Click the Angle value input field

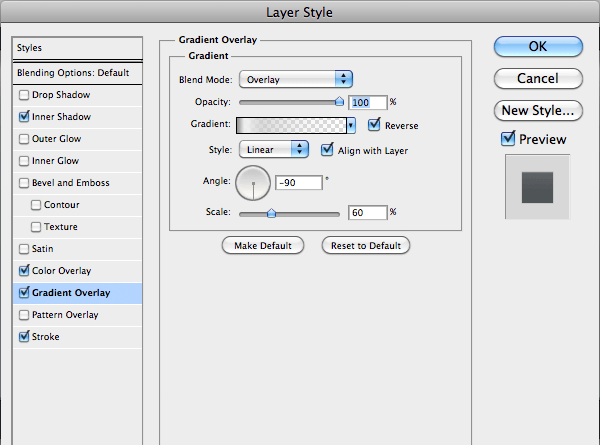(x=299, y=183)
